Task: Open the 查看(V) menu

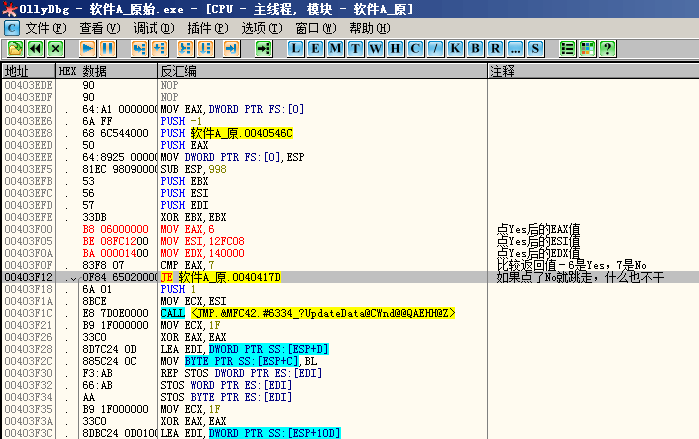Action: [100, 29]
